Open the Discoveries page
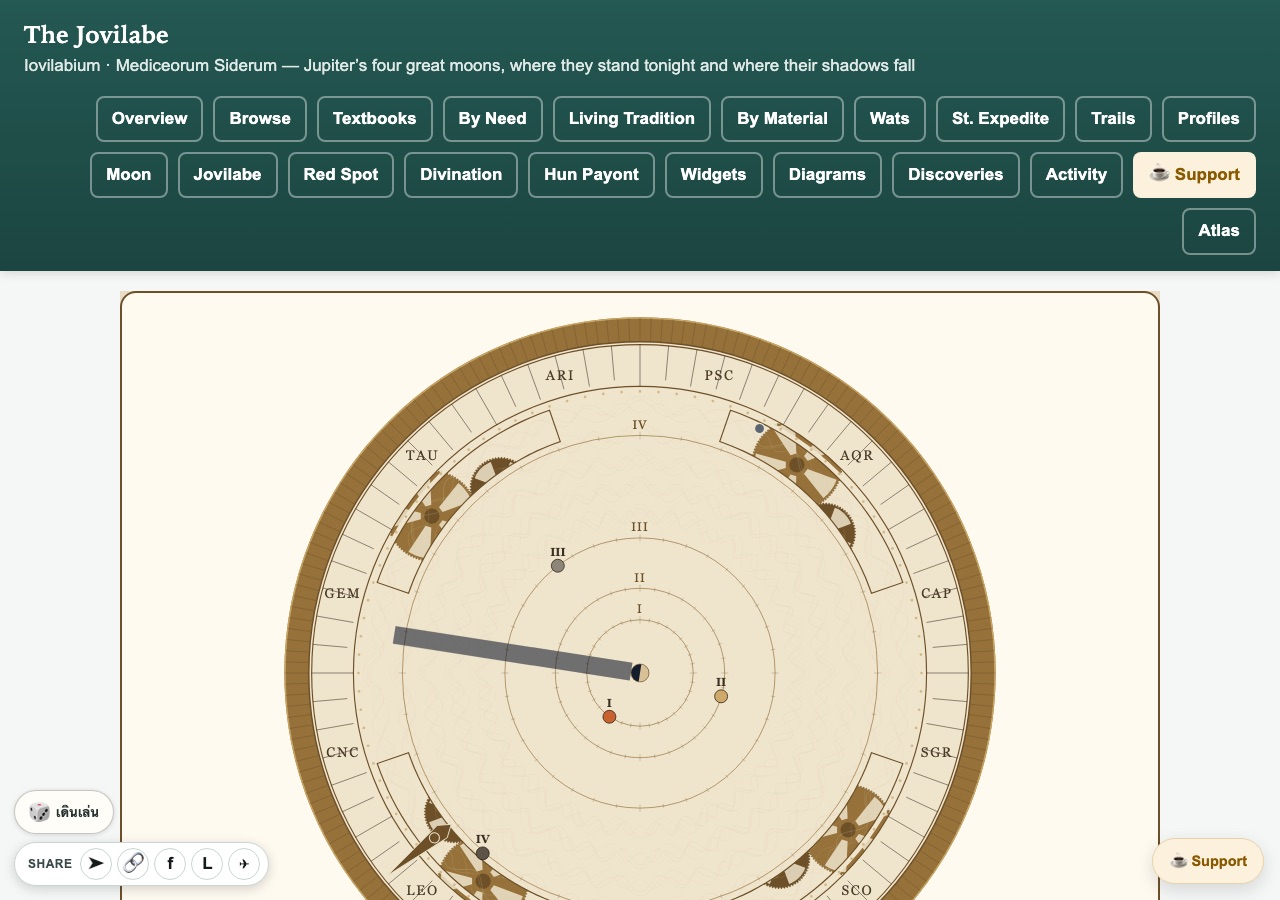 (956, 175)
